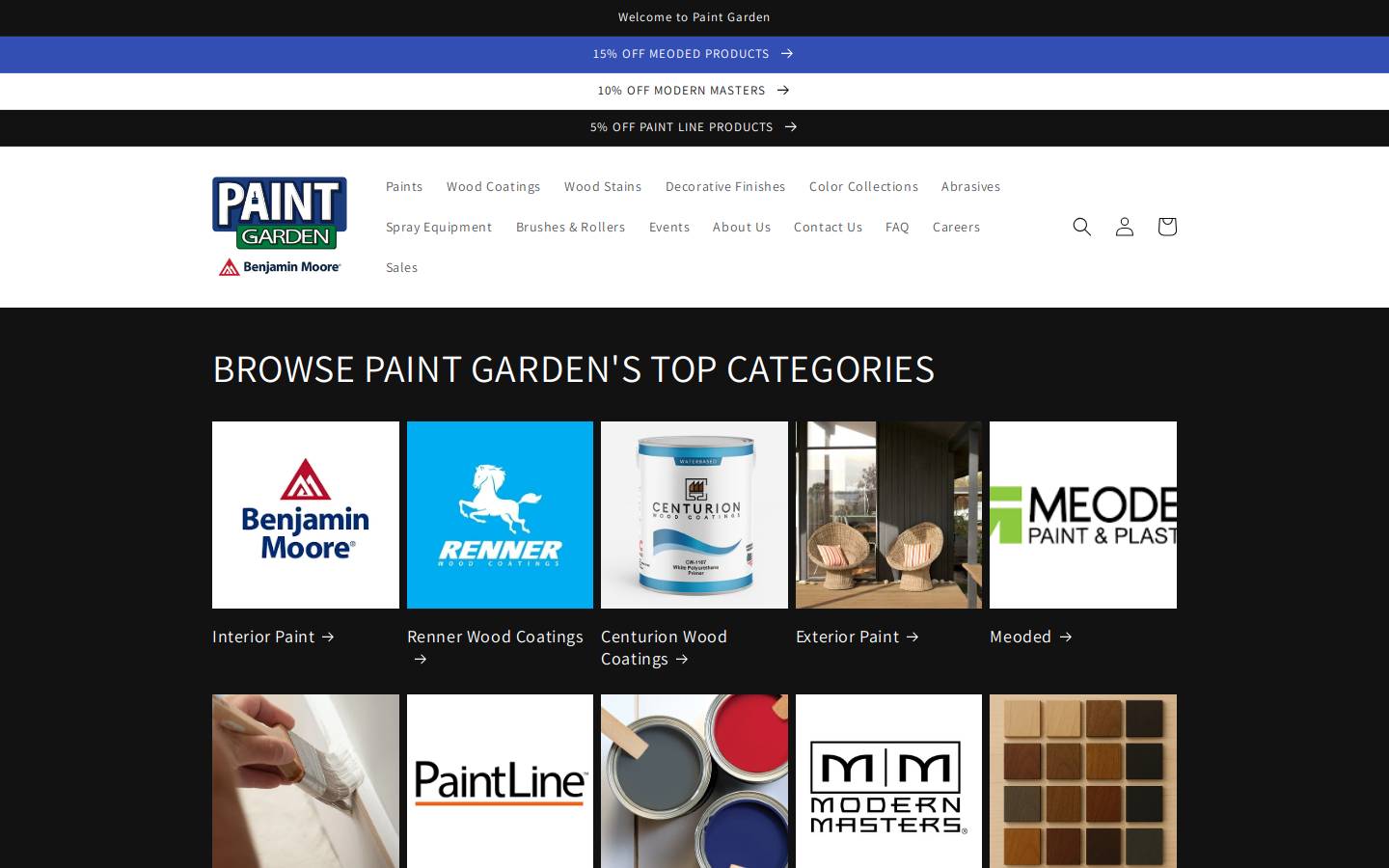Click the Paint Garden logo

[280, 227]
